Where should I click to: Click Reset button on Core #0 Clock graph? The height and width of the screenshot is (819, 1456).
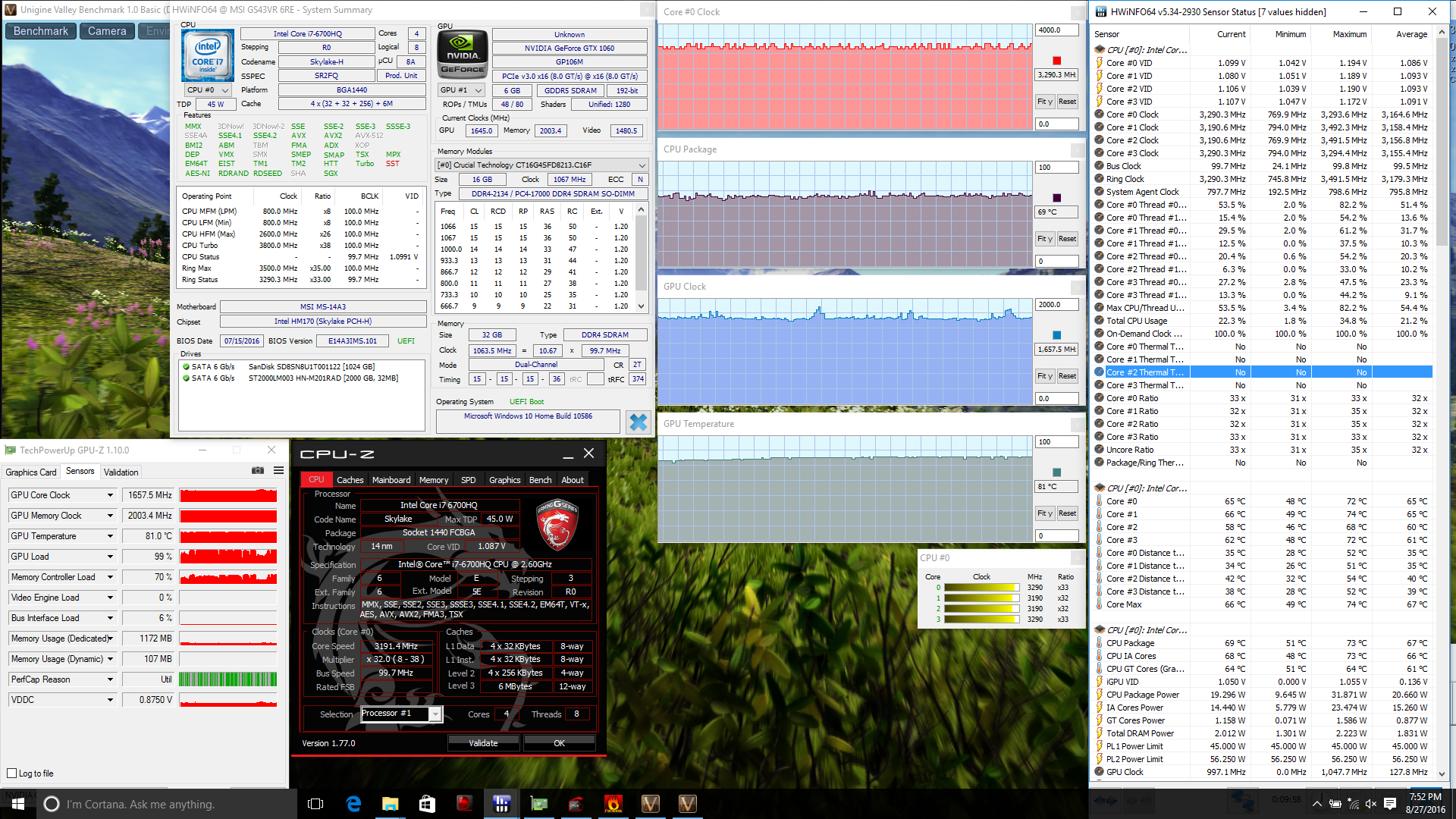[1067, 102]
